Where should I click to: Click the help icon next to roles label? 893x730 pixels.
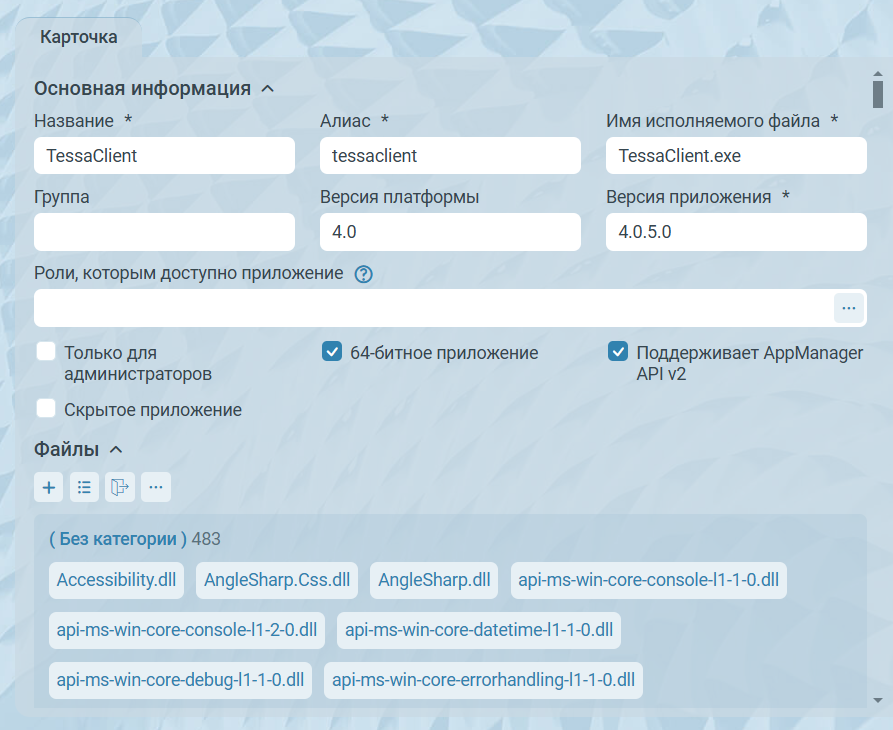(x=364, y=274)
